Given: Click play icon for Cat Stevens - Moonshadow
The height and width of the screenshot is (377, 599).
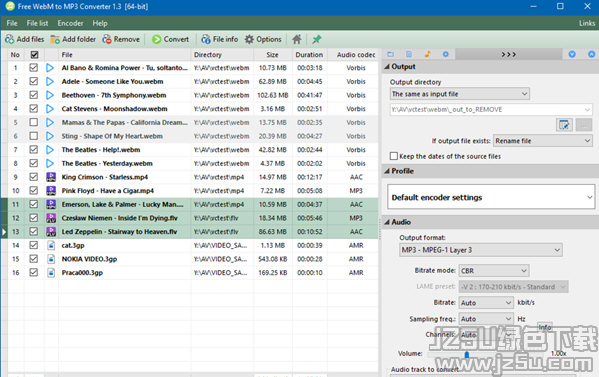Looking at the screenshot, I should [50, 109].
